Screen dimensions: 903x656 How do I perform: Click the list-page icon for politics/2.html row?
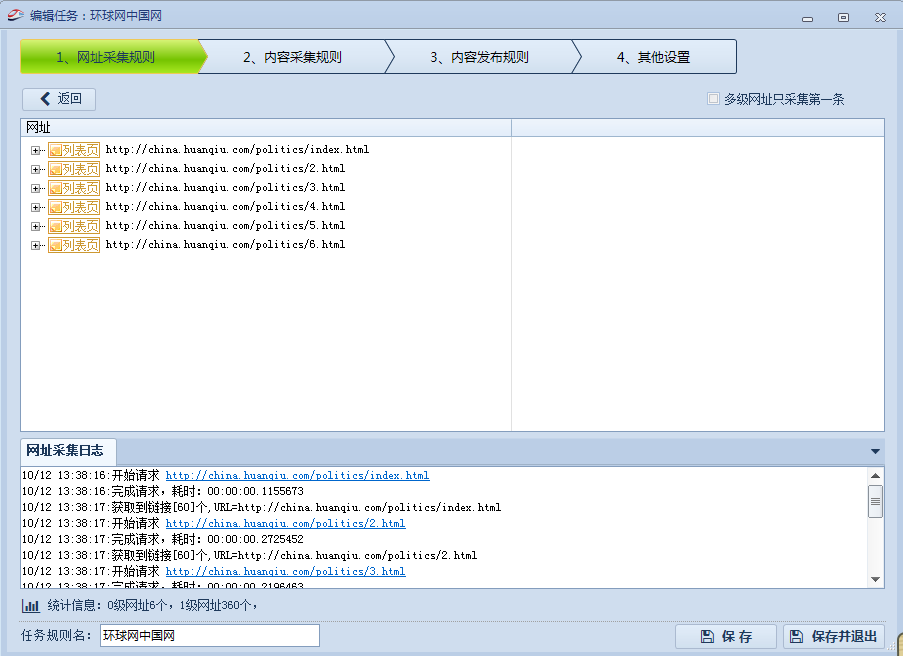pyautogui.click(x=74, y=169)
